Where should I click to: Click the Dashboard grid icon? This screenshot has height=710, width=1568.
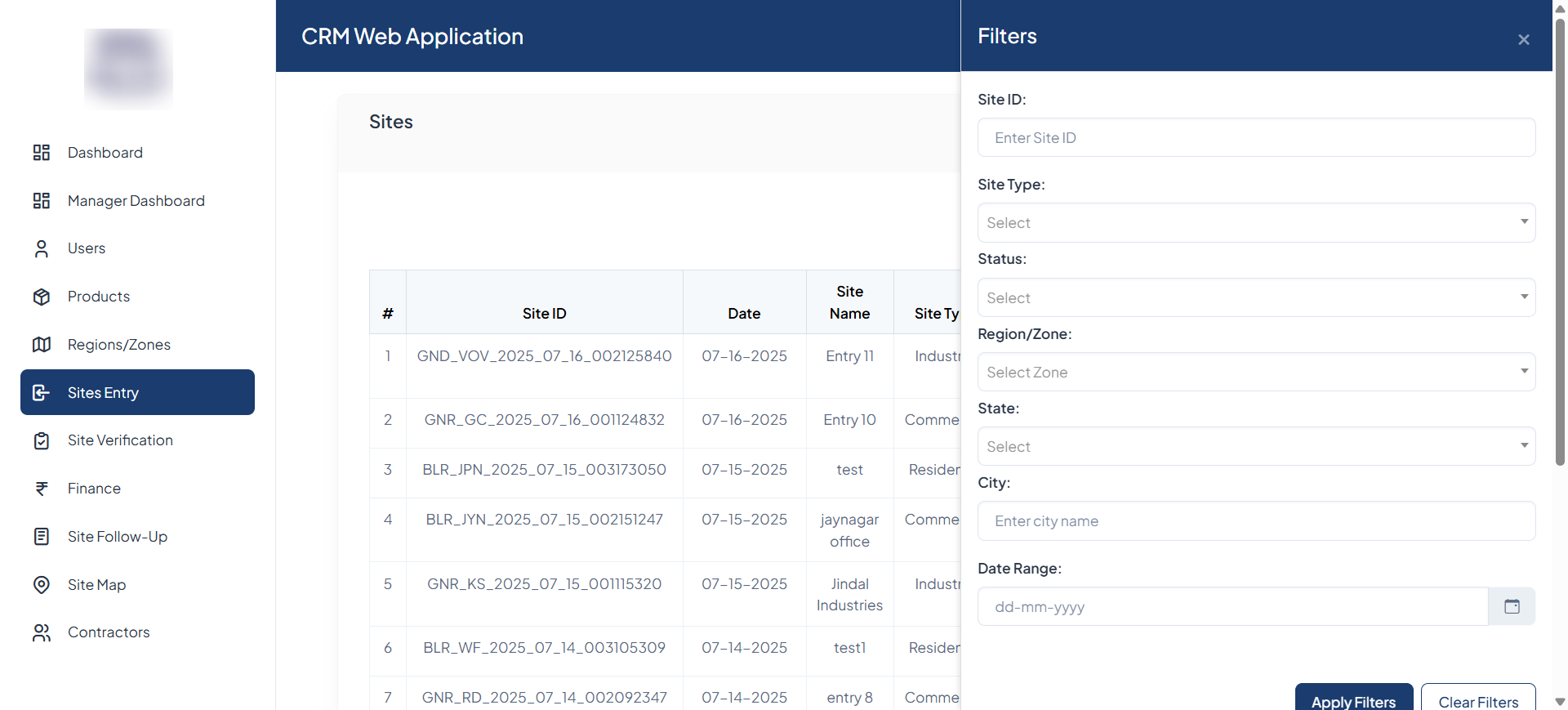point(42,153)
